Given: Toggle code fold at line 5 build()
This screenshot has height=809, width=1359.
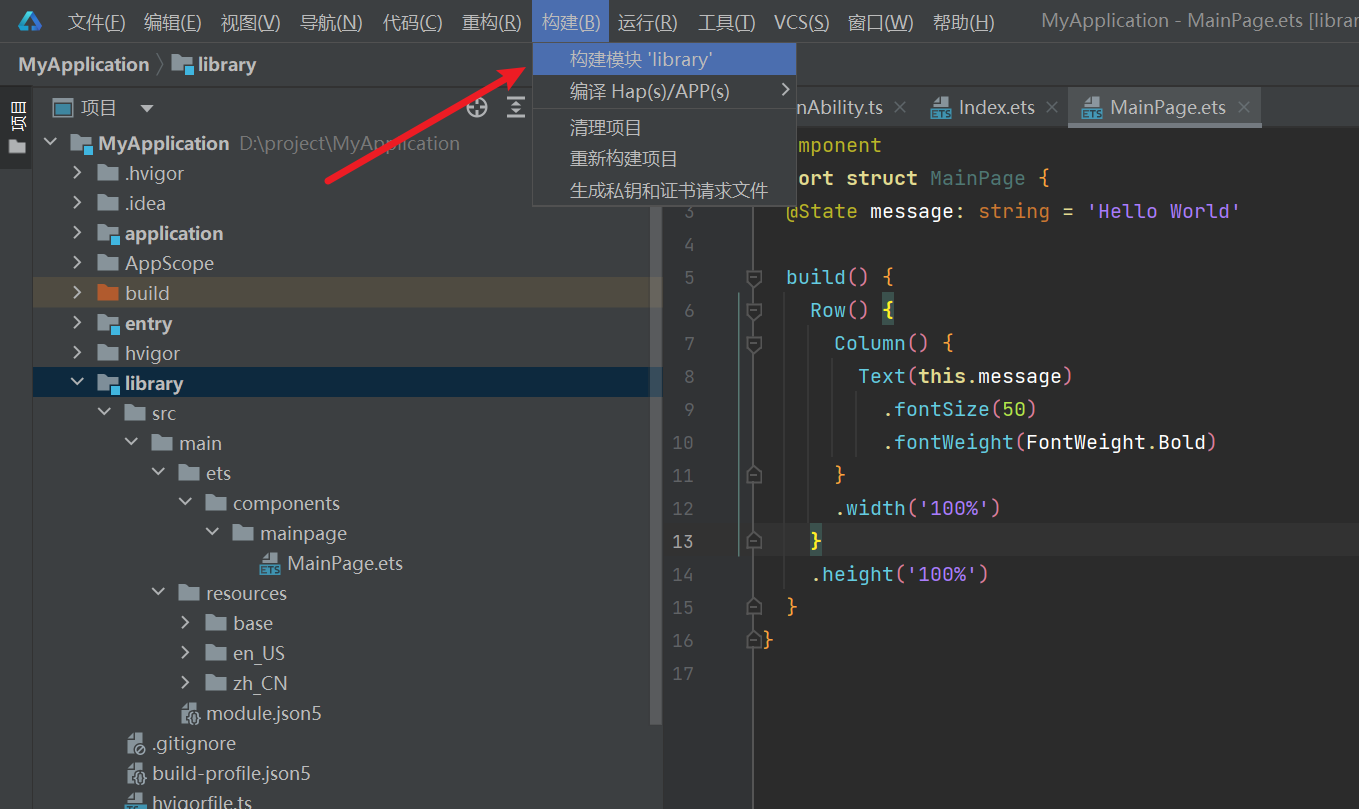Looking at the screenshot, I should (754, 277).
